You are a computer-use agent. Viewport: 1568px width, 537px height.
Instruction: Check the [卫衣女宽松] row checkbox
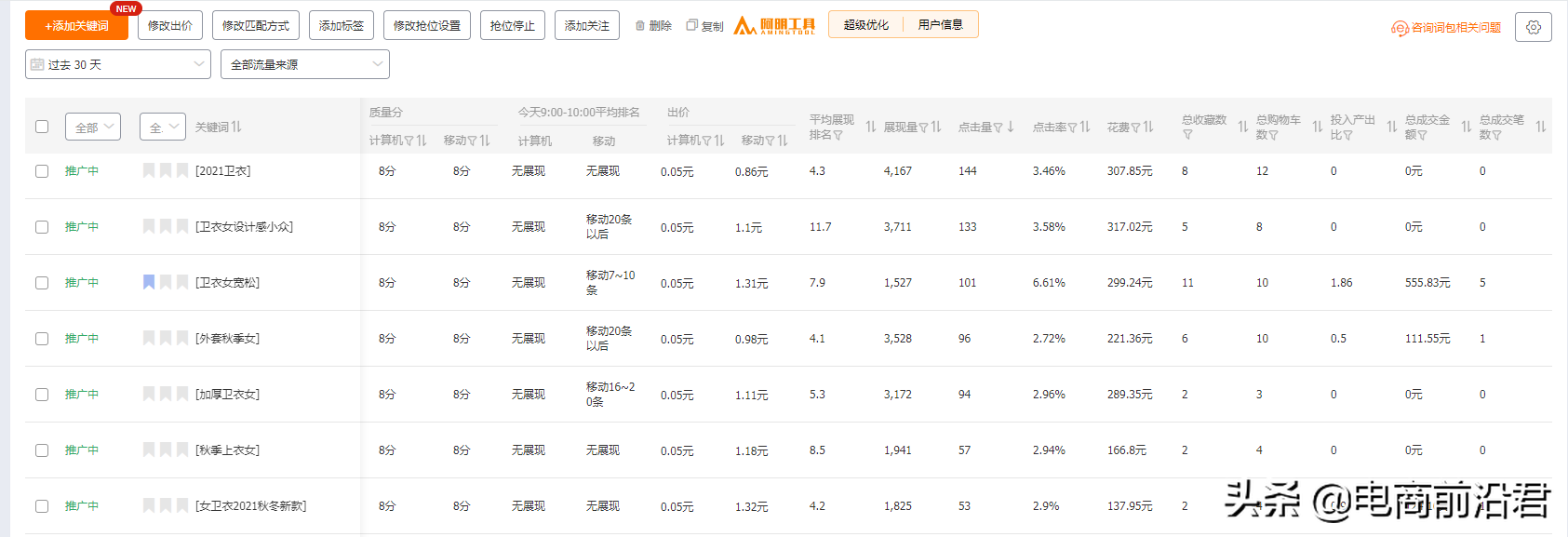pyautogui.click(x=42, y=283)
